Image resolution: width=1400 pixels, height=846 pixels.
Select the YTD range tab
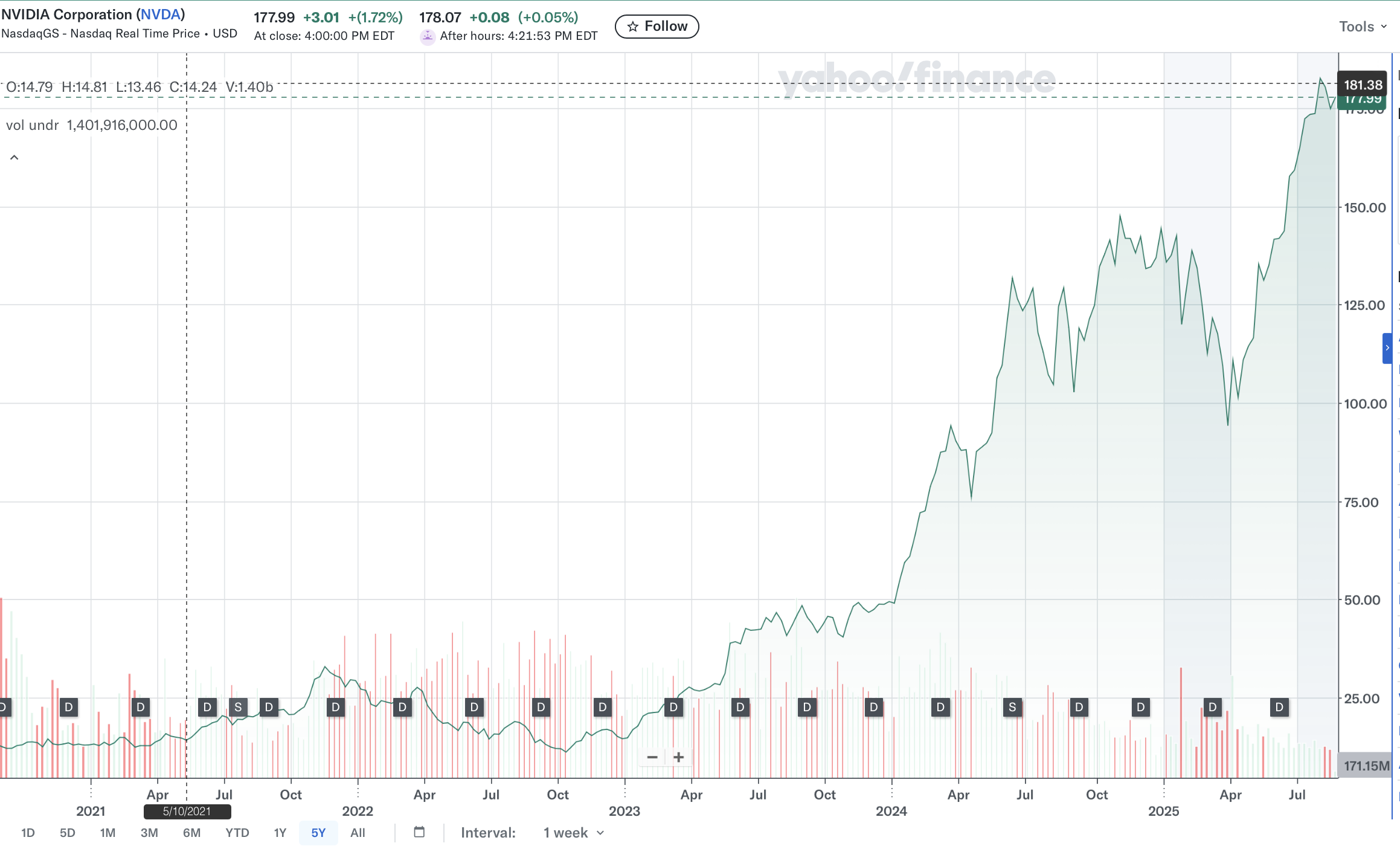tap(237, 833)
